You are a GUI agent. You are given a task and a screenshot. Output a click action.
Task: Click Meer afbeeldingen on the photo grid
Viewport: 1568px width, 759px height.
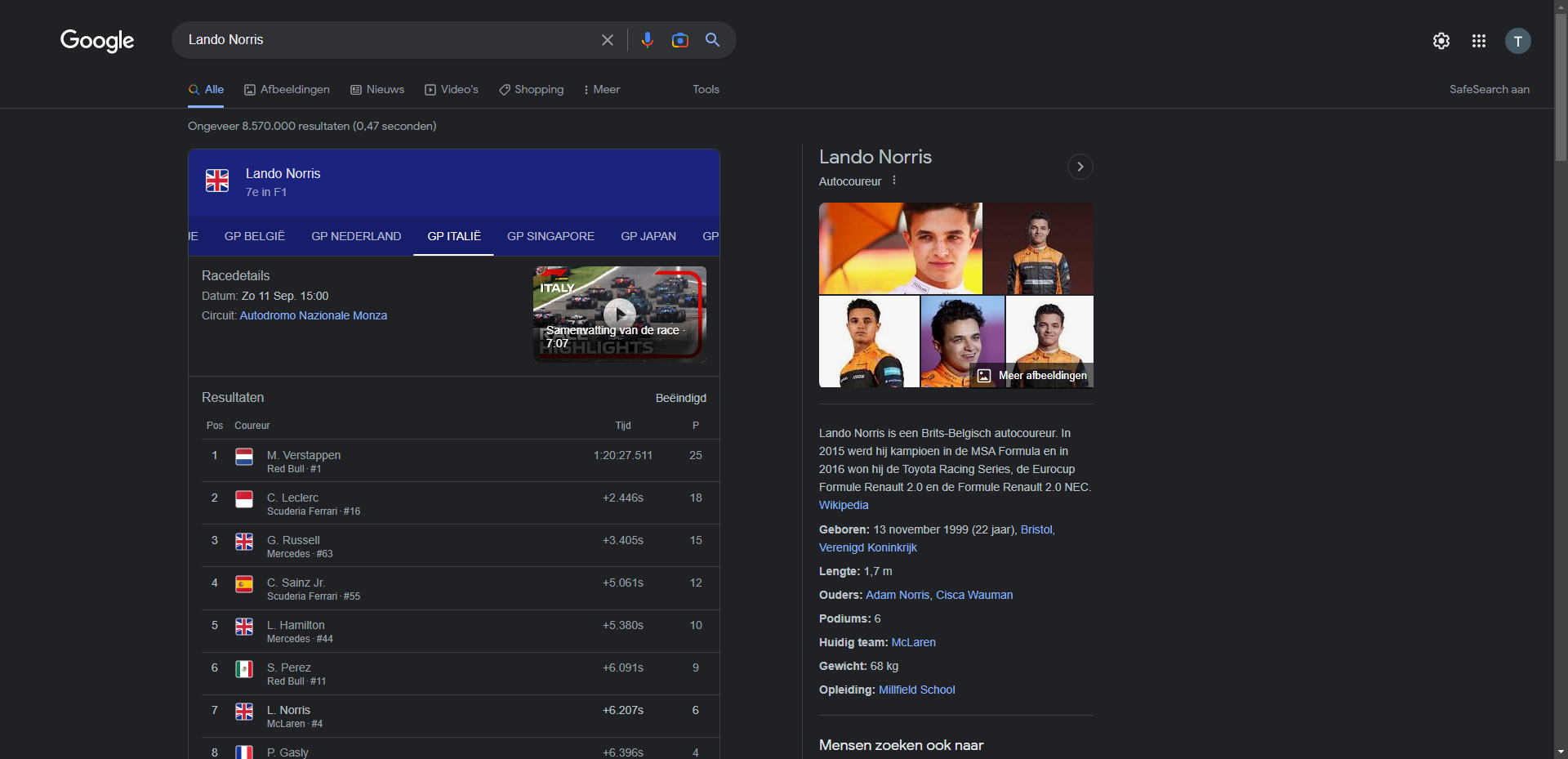(1033, 376)
